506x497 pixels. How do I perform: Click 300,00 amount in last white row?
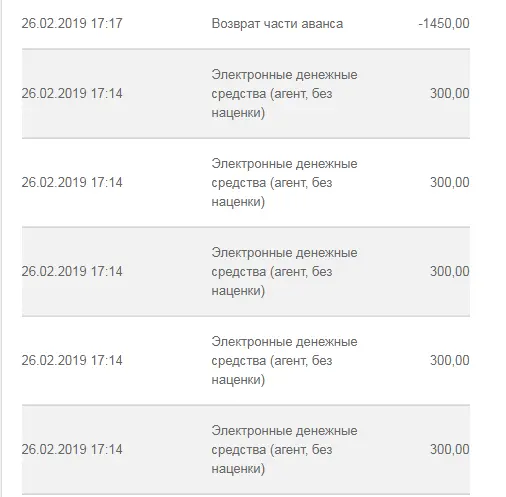pos(450,360)
